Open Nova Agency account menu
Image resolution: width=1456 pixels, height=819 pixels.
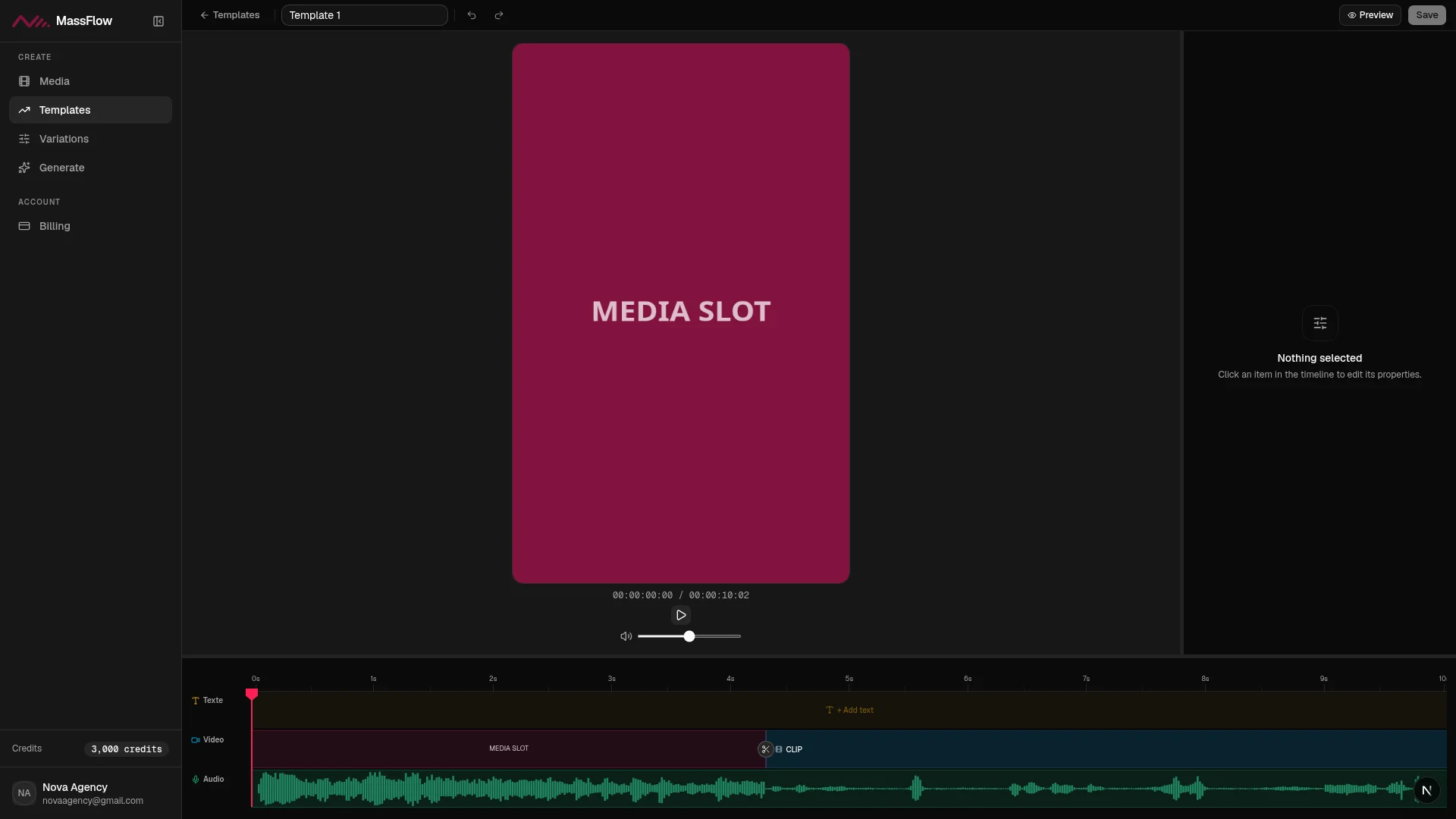pyautogui.click(x=90, y=793)
